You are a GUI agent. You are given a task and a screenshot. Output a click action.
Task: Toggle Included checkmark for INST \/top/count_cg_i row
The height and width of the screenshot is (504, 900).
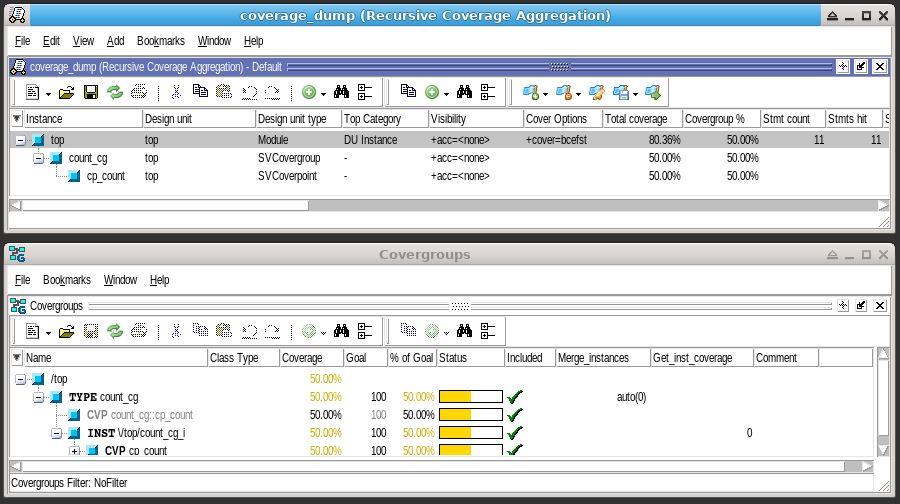tap(515, 432)
